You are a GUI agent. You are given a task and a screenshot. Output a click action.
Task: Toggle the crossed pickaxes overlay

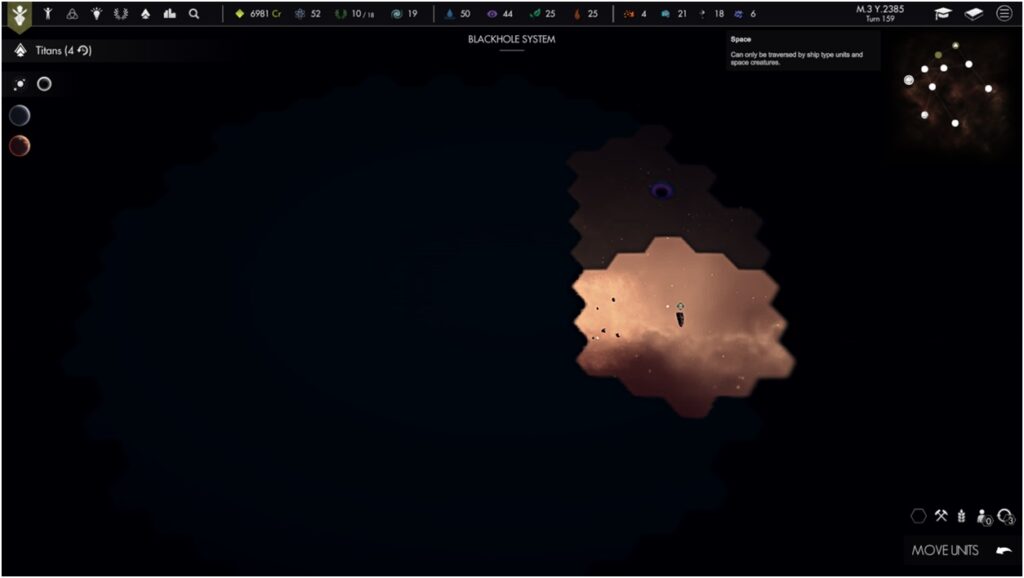click(941, 516)
